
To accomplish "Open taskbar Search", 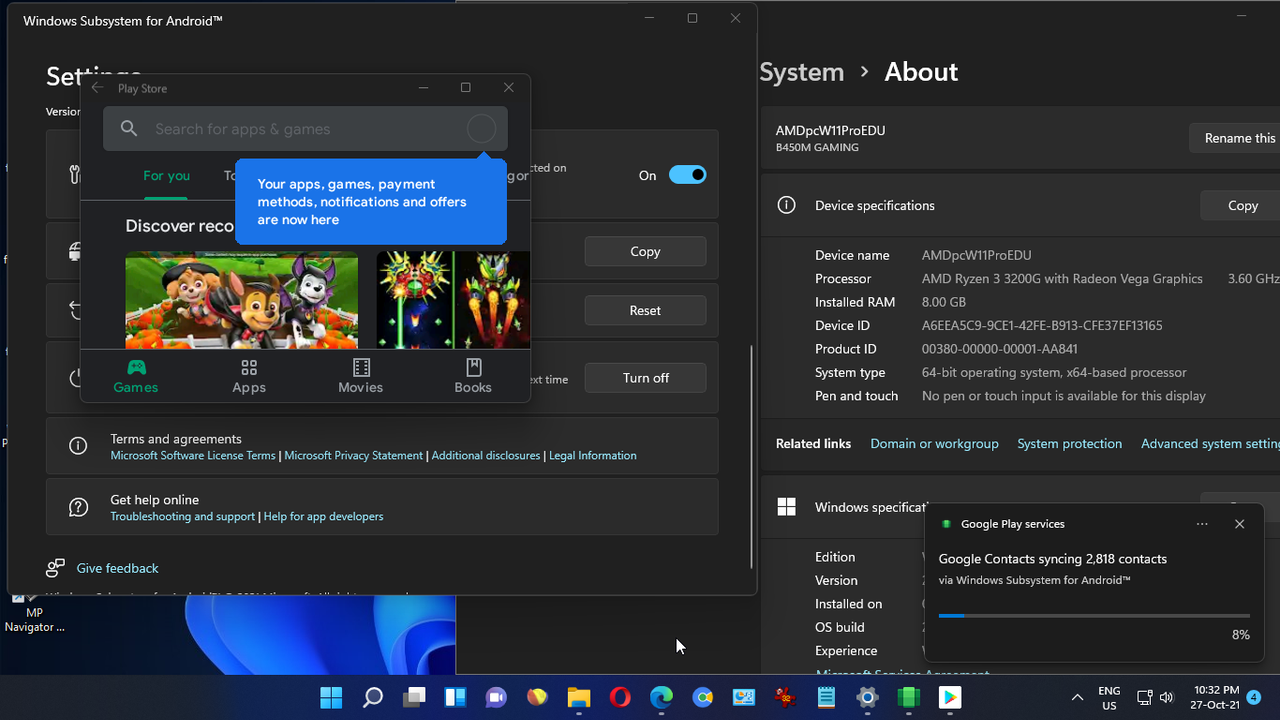I will 372,697.
